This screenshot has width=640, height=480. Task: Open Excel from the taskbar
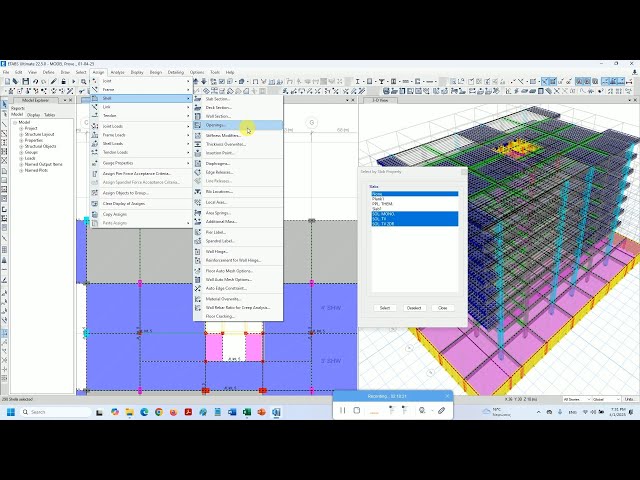tap(247, 412)
